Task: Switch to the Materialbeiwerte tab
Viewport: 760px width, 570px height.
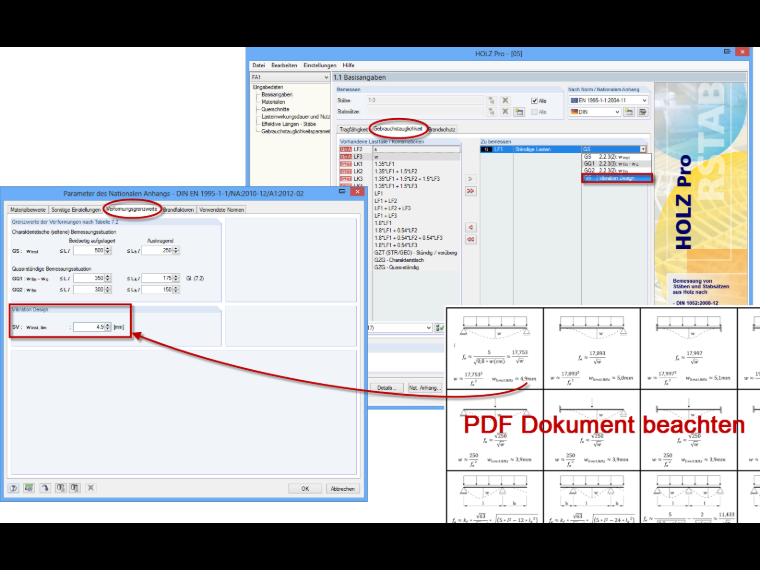Action: tap(28, 210)
